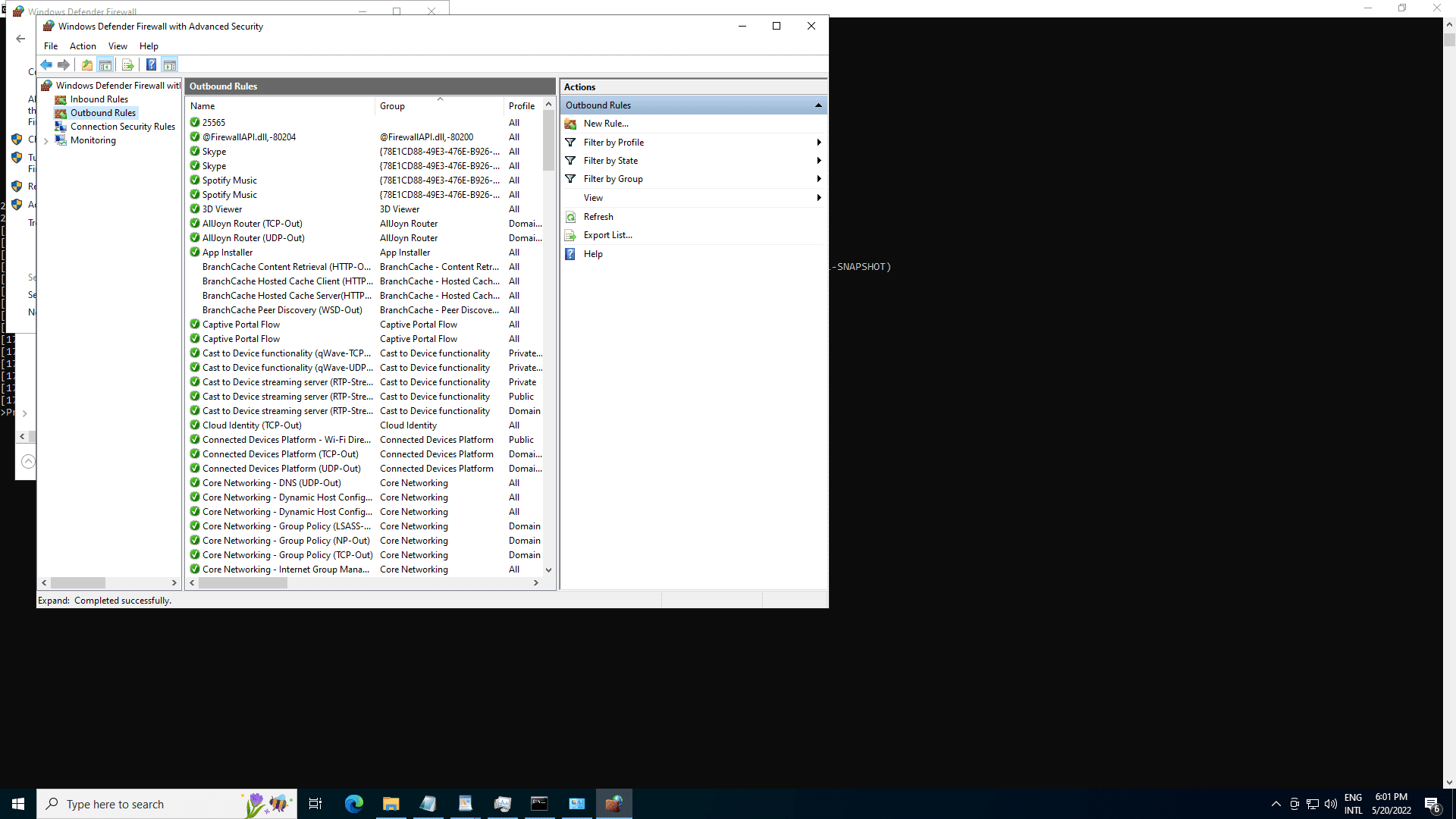Click Export List... action link

click(x=607, y=235)
